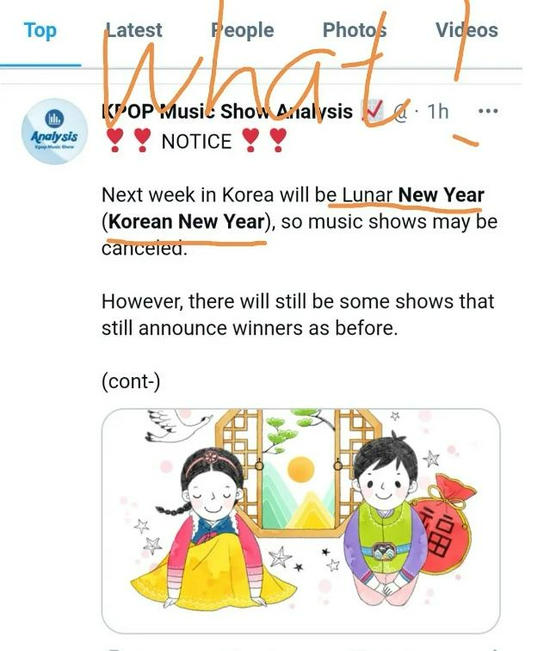Viewport: 550px width, 651px height.
Task: Switch to the Top tab
Action: [x=40, y=31]
